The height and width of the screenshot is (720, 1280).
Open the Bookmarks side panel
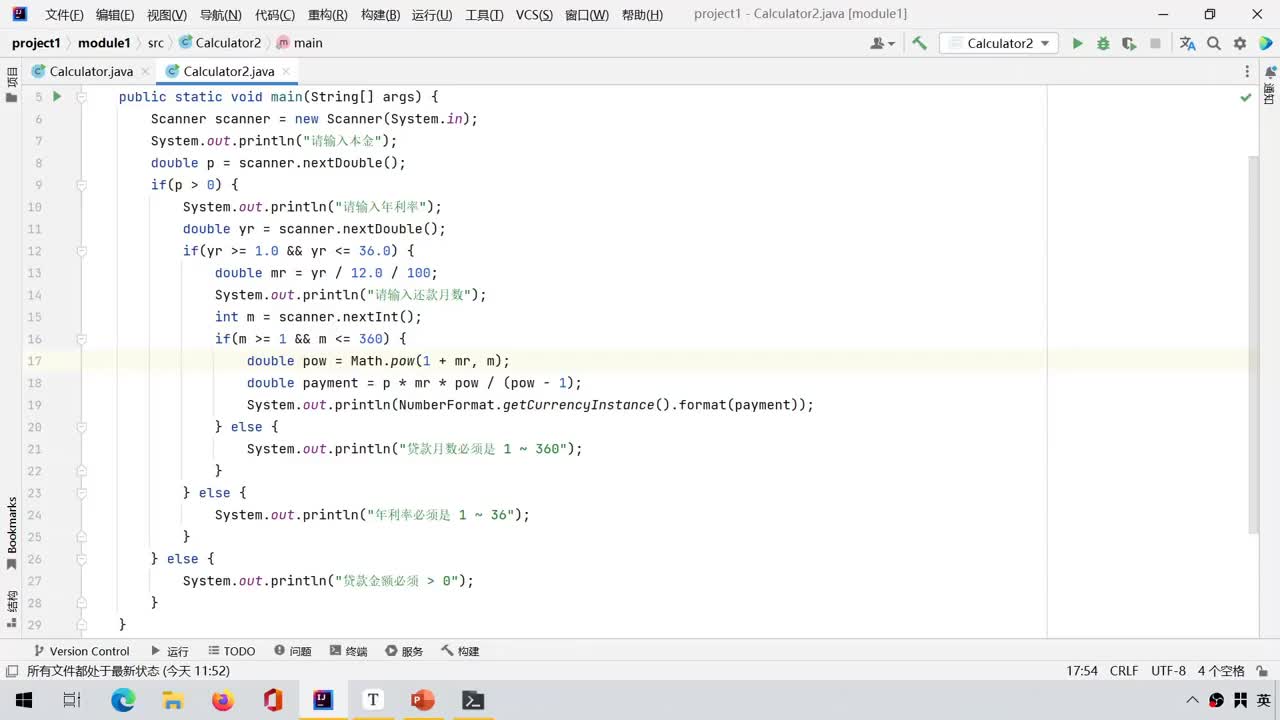point(12,533)
